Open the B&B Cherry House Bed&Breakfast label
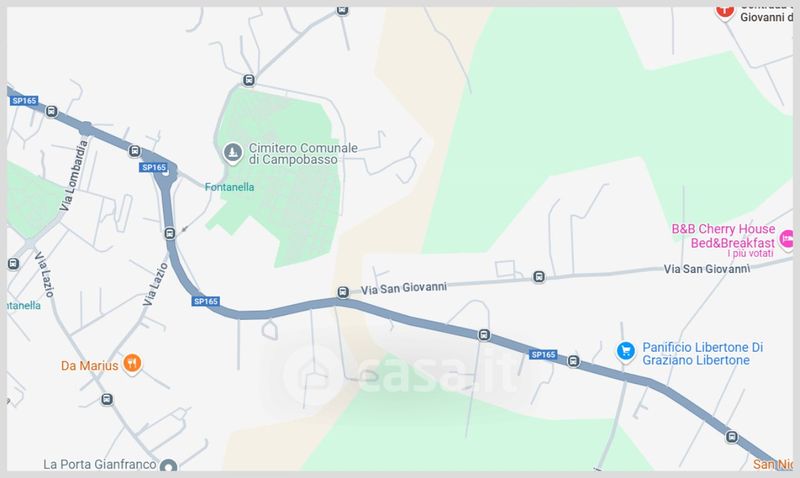The height and width of the screenshot is (478, 800). tap(723, 236)
